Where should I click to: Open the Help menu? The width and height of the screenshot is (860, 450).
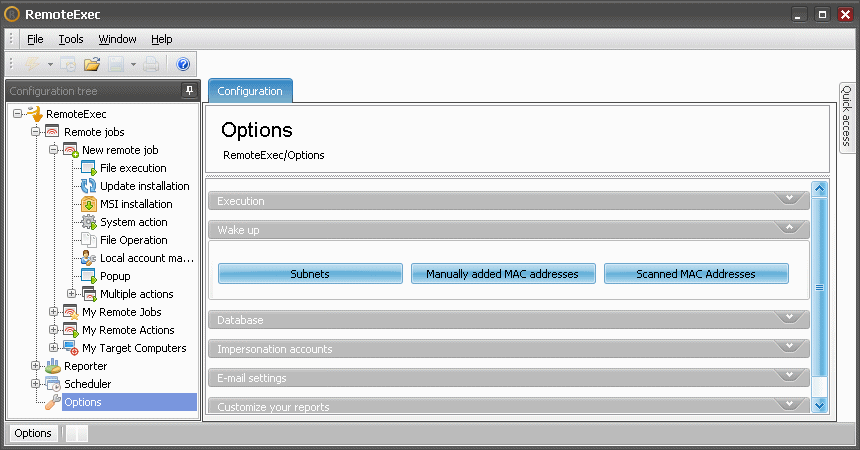point(162,39)
